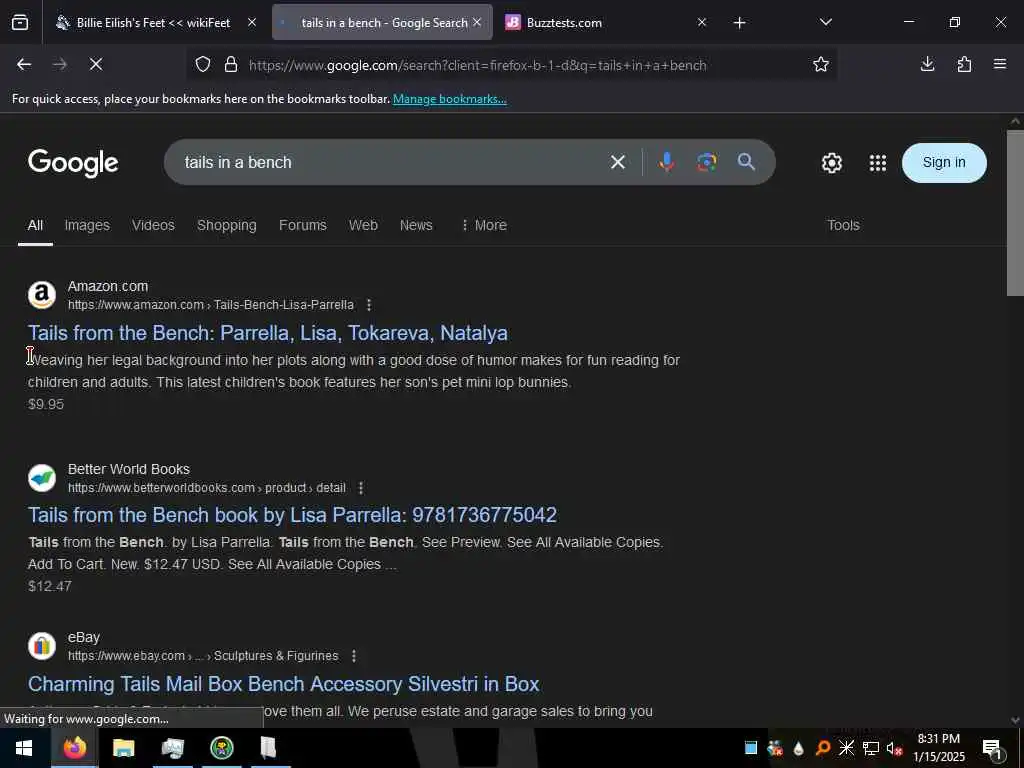Expand the More search filters menu
This screenshot has width=1024, height=768.
484,225
